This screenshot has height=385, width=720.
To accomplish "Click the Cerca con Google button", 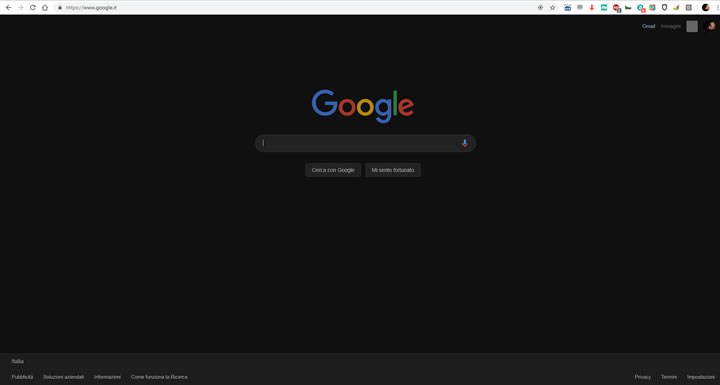I will [333, 170].
